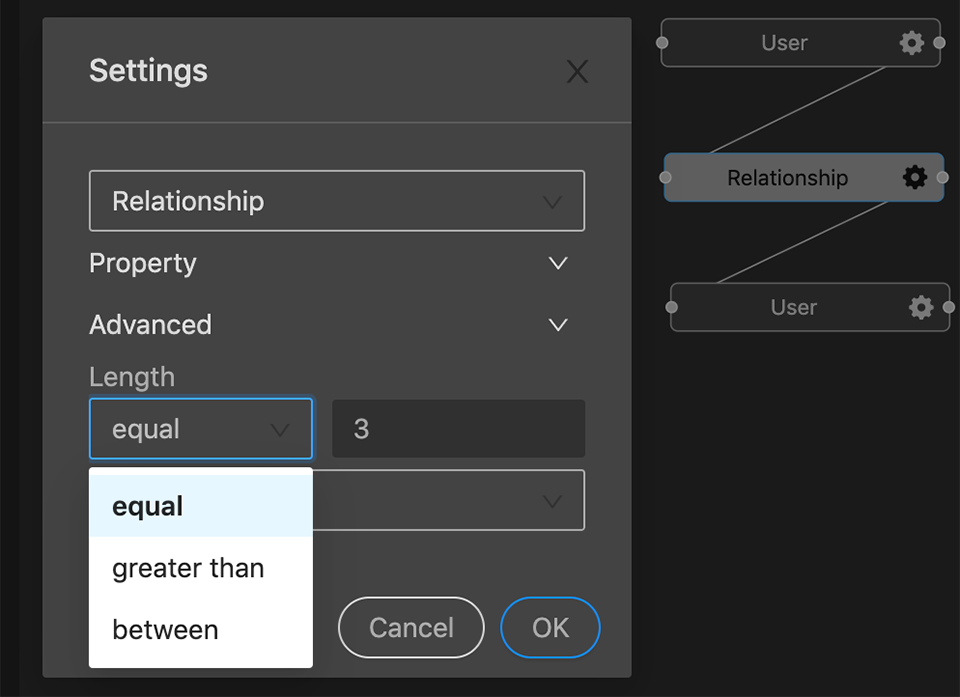Click left port of User node above Relationship

point(662,43)
